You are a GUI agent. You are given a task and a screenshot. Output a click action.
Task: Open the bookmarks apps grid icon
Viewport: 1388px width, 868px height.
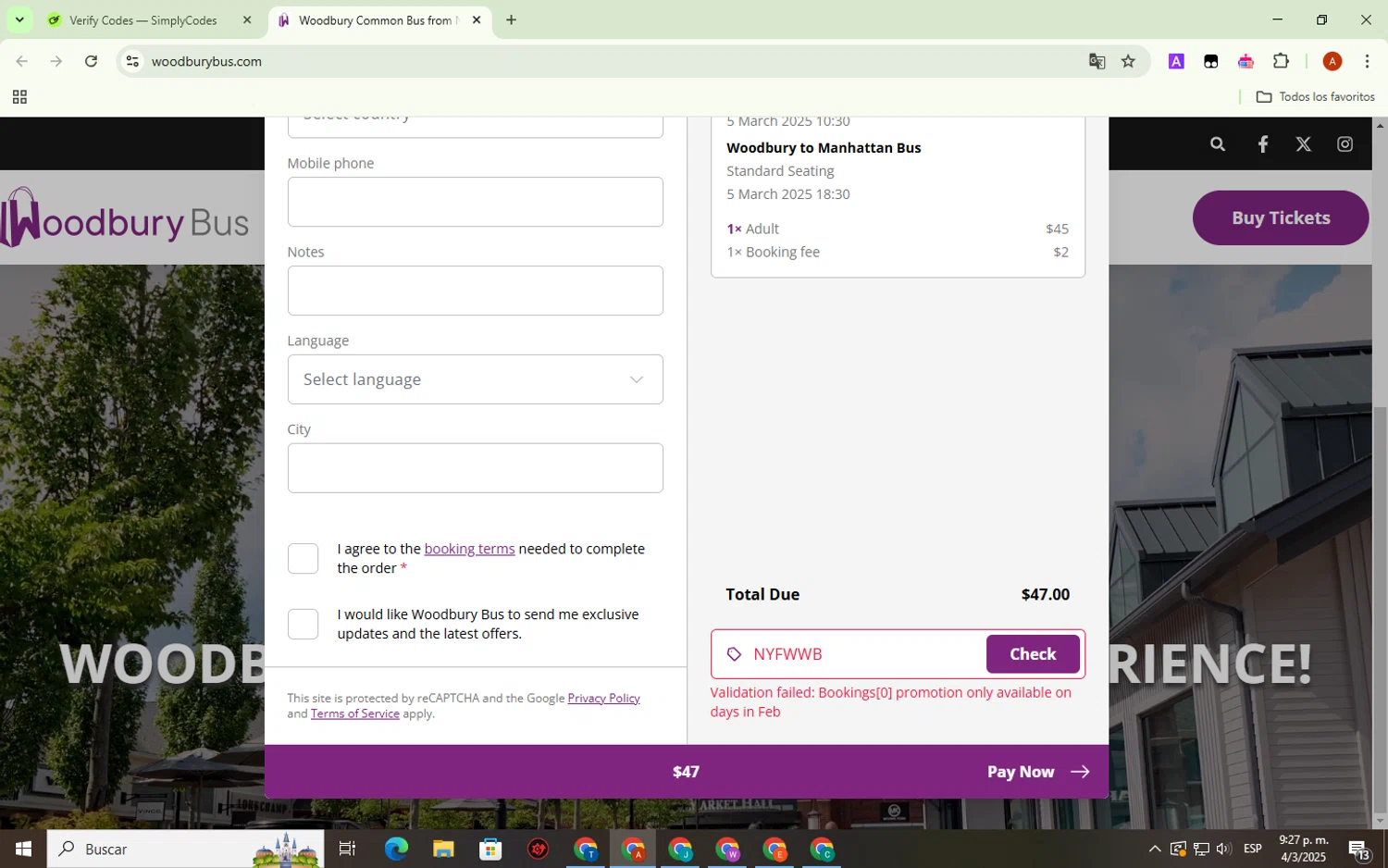(x=19, y=97)
